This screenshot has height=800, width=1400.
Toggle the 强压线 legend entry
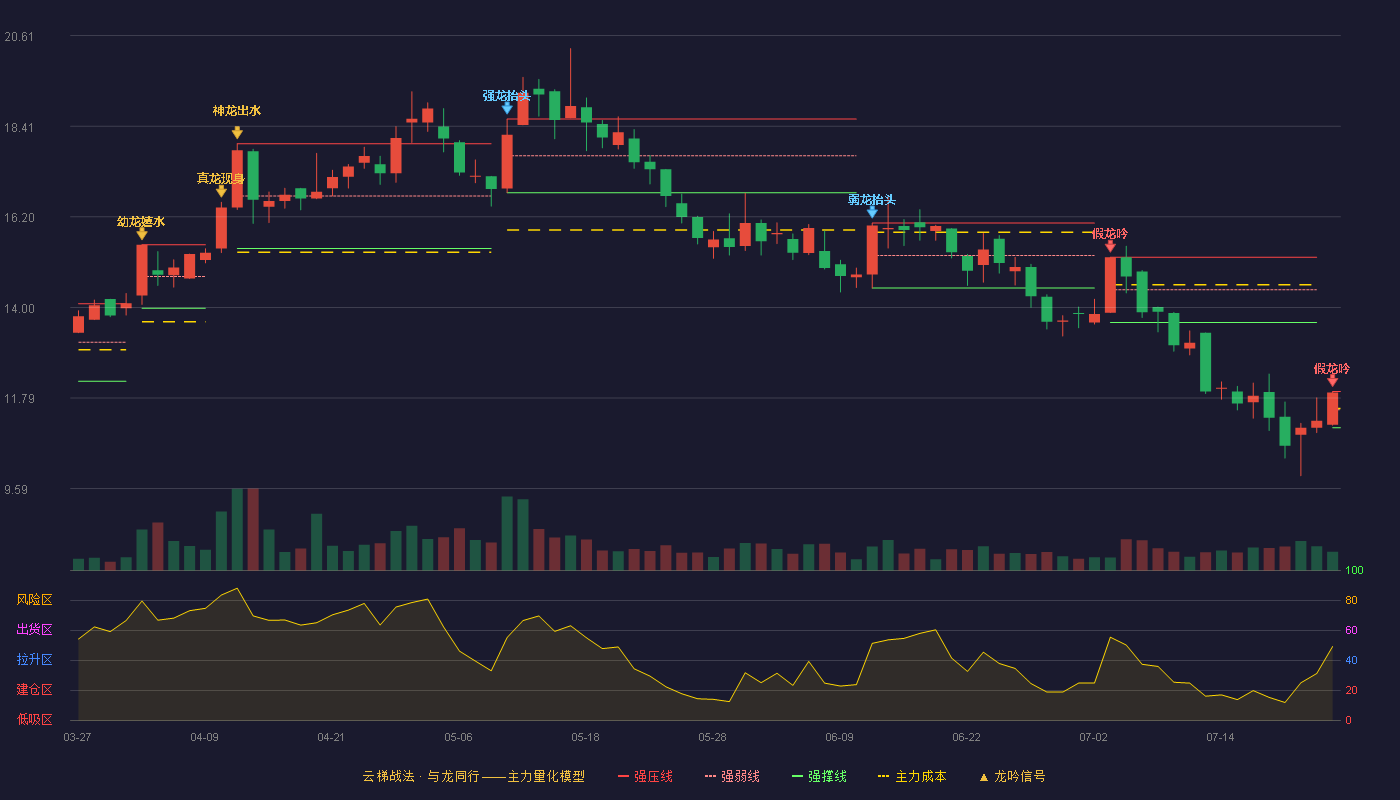(645, 776)
